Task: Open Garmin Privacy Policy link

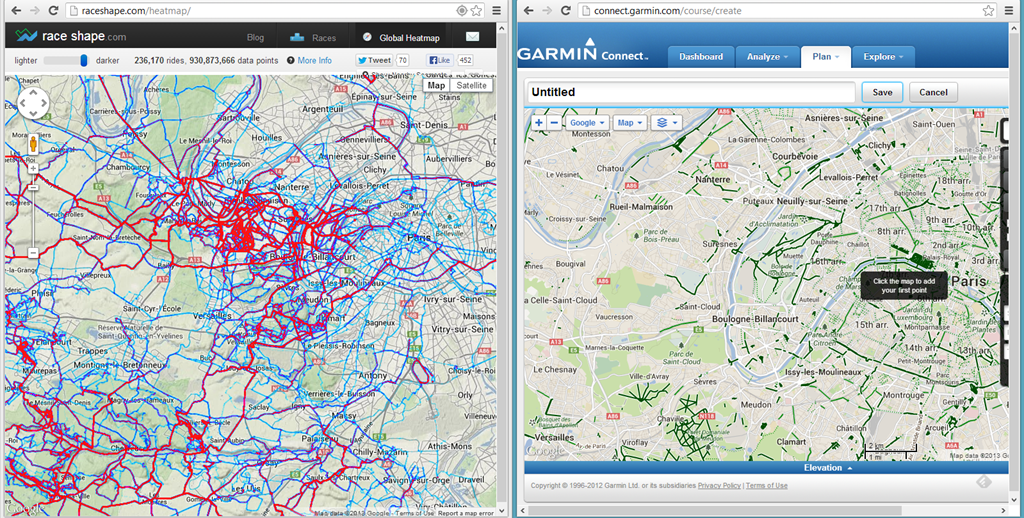Action: tap(719, 485)
